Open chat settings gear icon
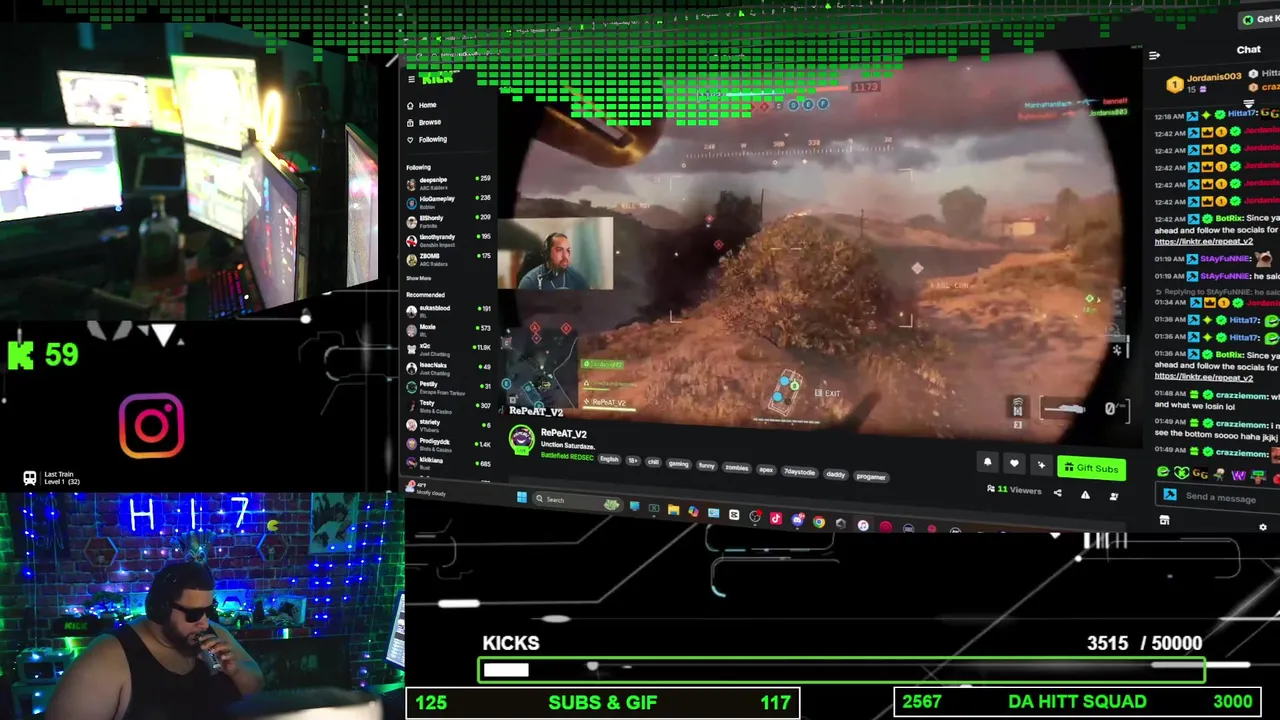The width and height of the screenshot is (1280, 720). coord(1262,527)
